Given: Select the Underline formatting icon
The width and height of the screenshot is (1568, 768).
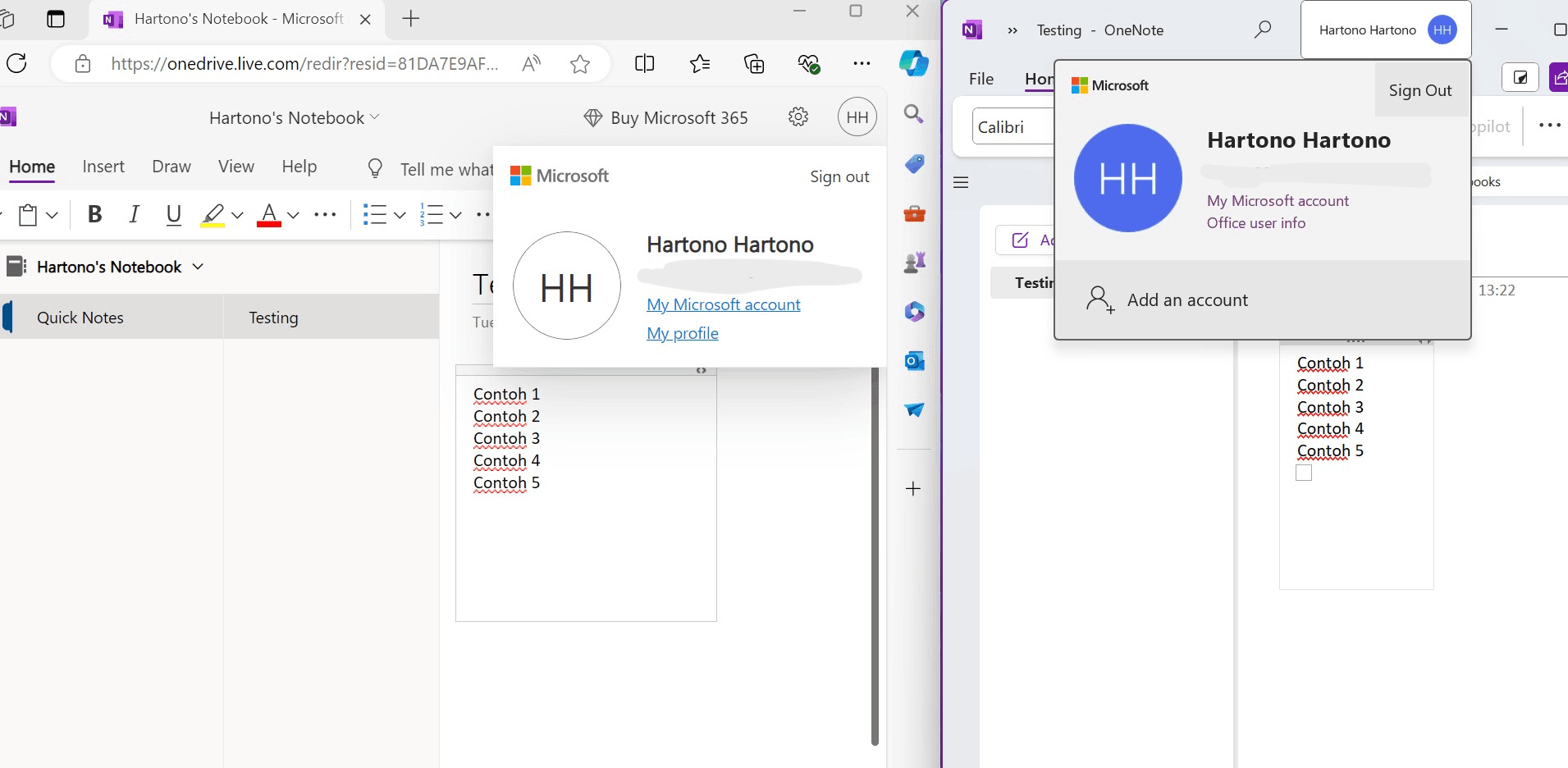Looking at the screenshot, I should (172, 214).
